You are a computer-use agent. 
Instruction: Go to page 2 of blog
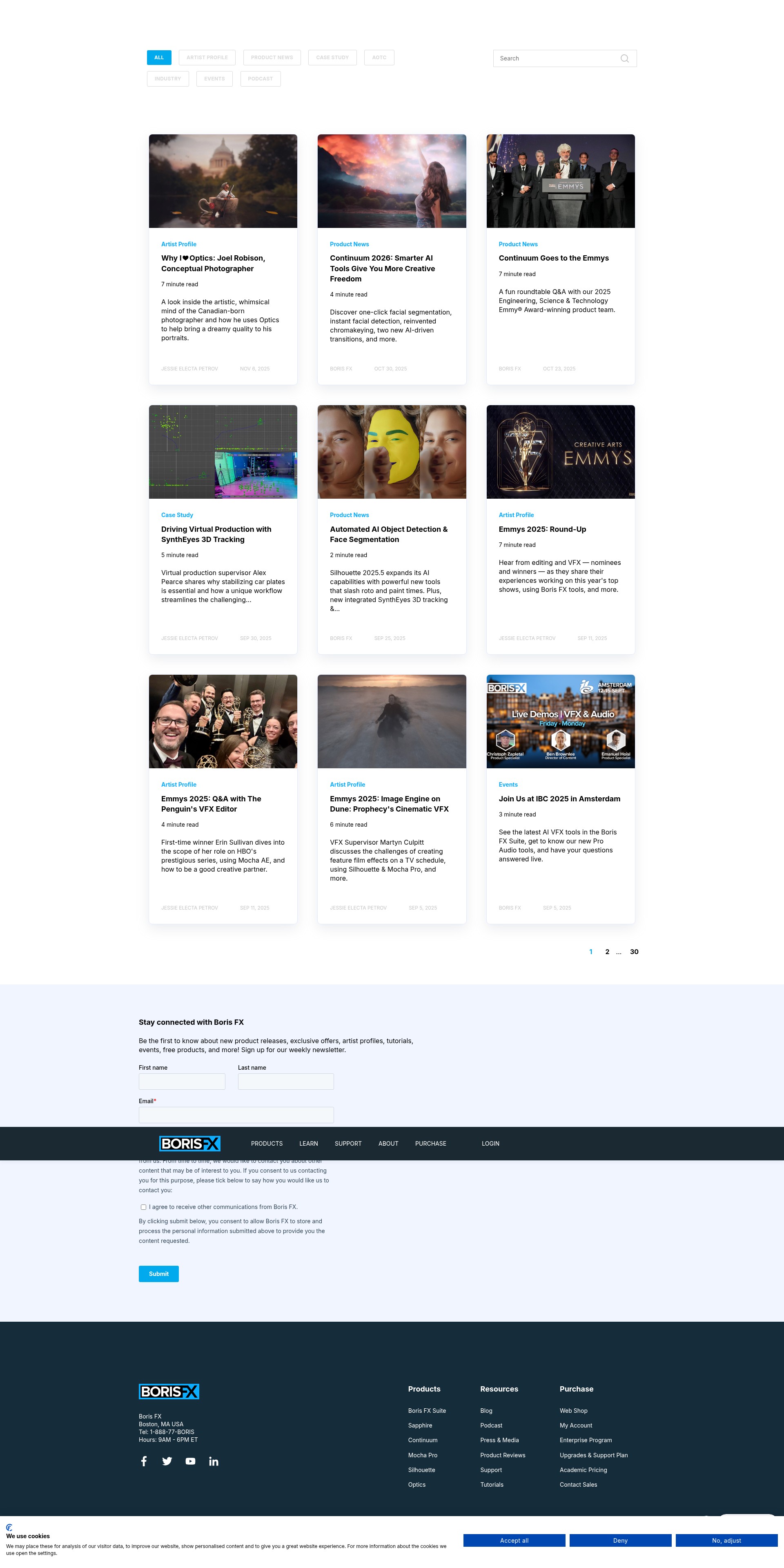pos(607,952)
